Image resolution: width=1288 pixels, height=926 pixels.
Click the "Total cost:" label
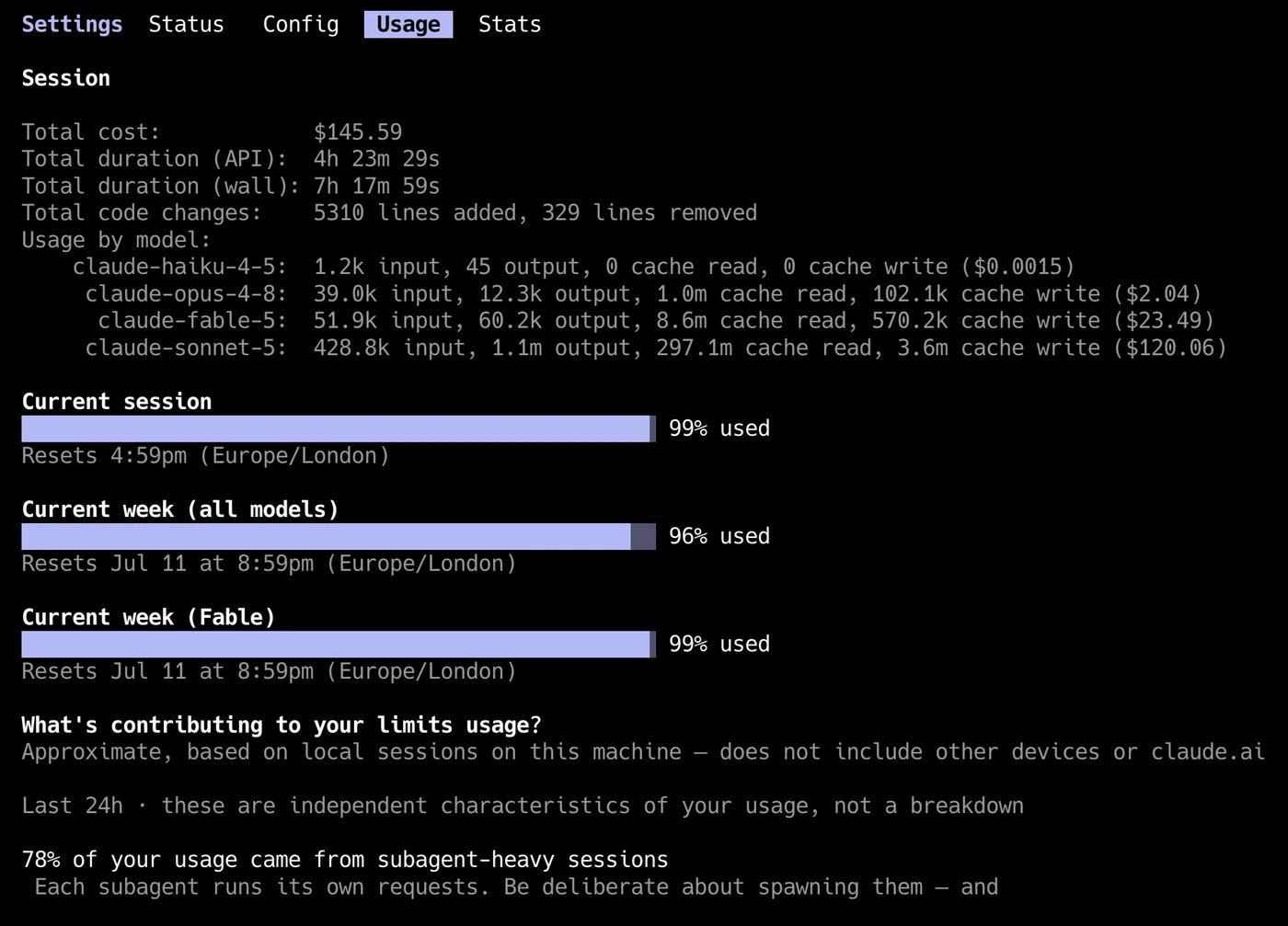[x=91, y=132]
